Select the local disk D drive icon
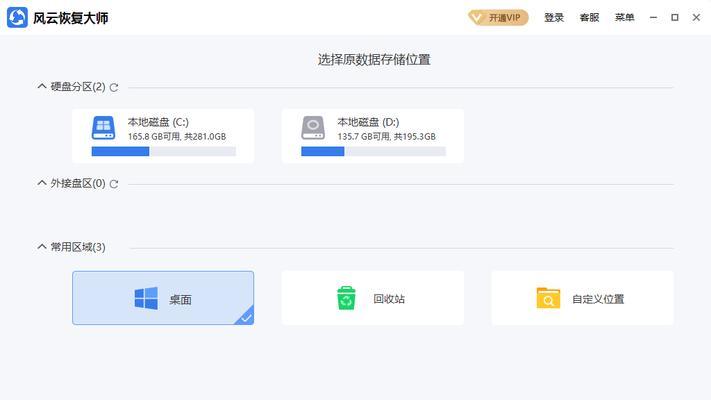 (x=313, y=128)
